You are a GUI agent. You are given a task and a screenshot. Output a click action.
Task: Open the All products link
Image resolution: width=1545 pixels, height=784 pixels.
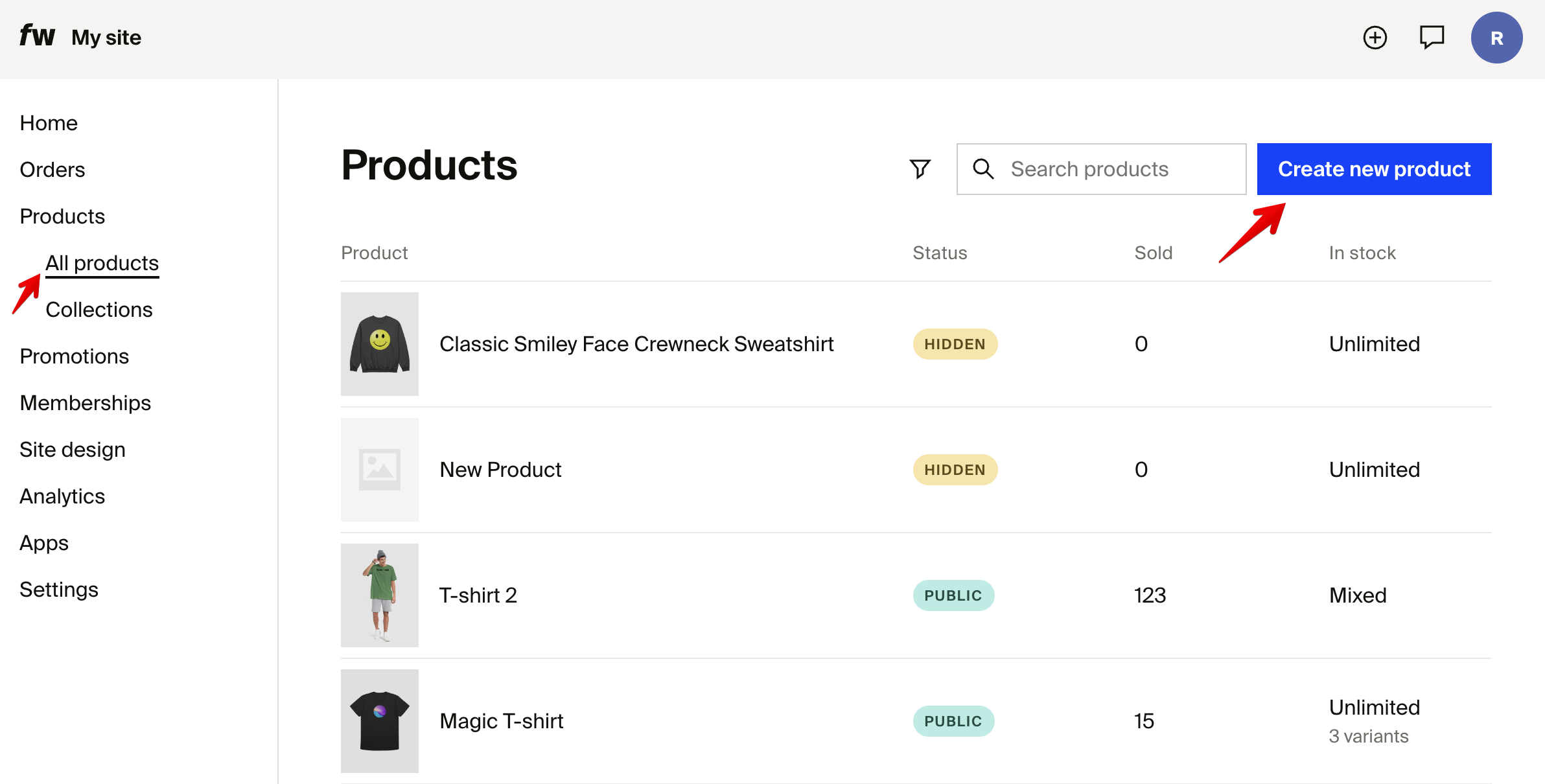pyautogui.click(x=102, y=262)
